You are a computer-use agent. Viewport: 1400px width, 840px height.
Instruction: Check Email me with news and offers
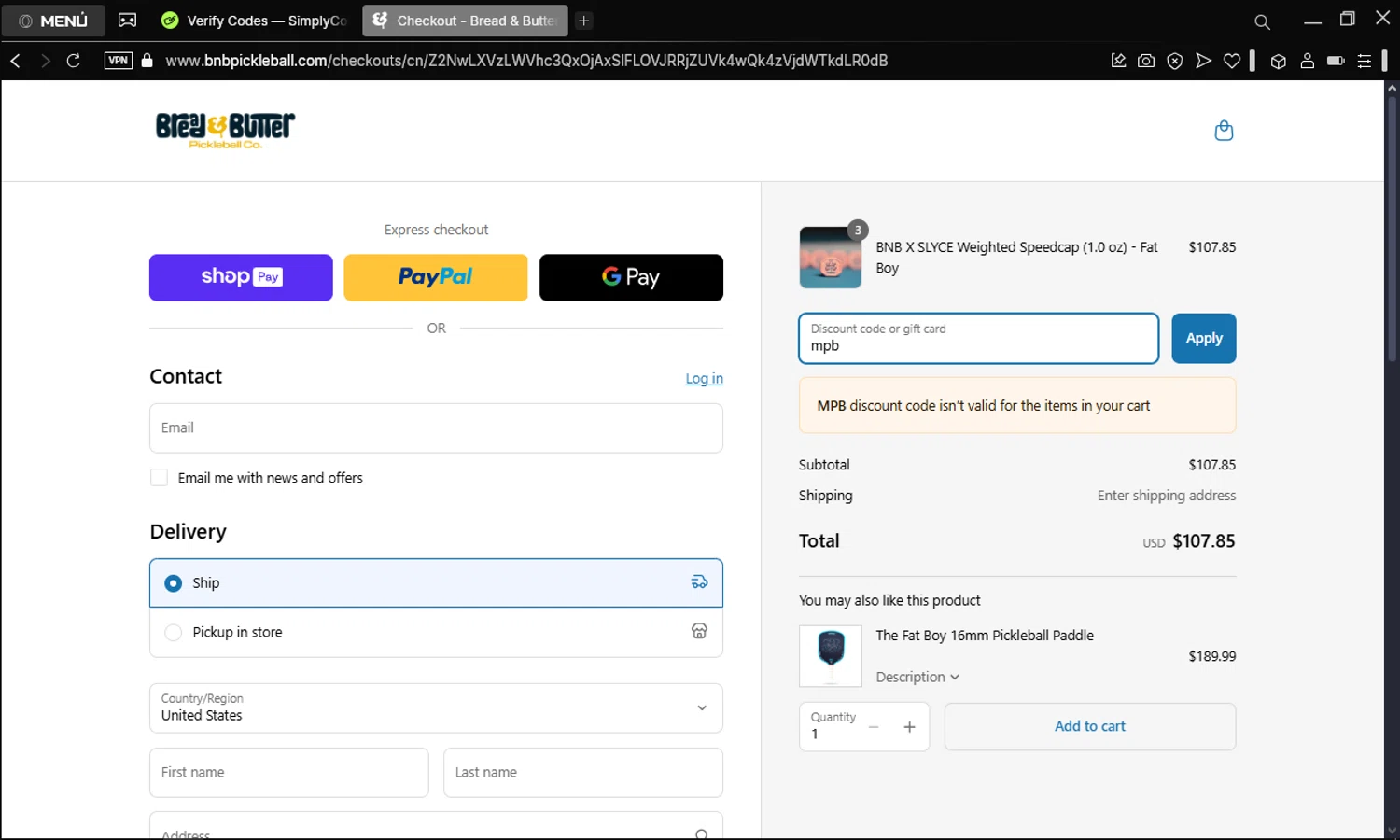(159, 478)
